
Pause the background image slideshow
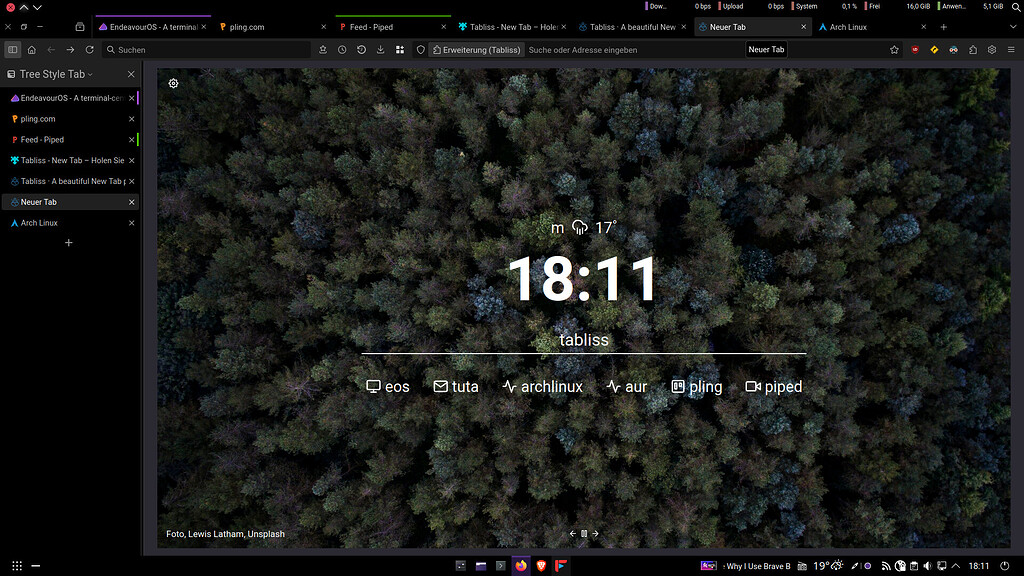click(583, 533)
